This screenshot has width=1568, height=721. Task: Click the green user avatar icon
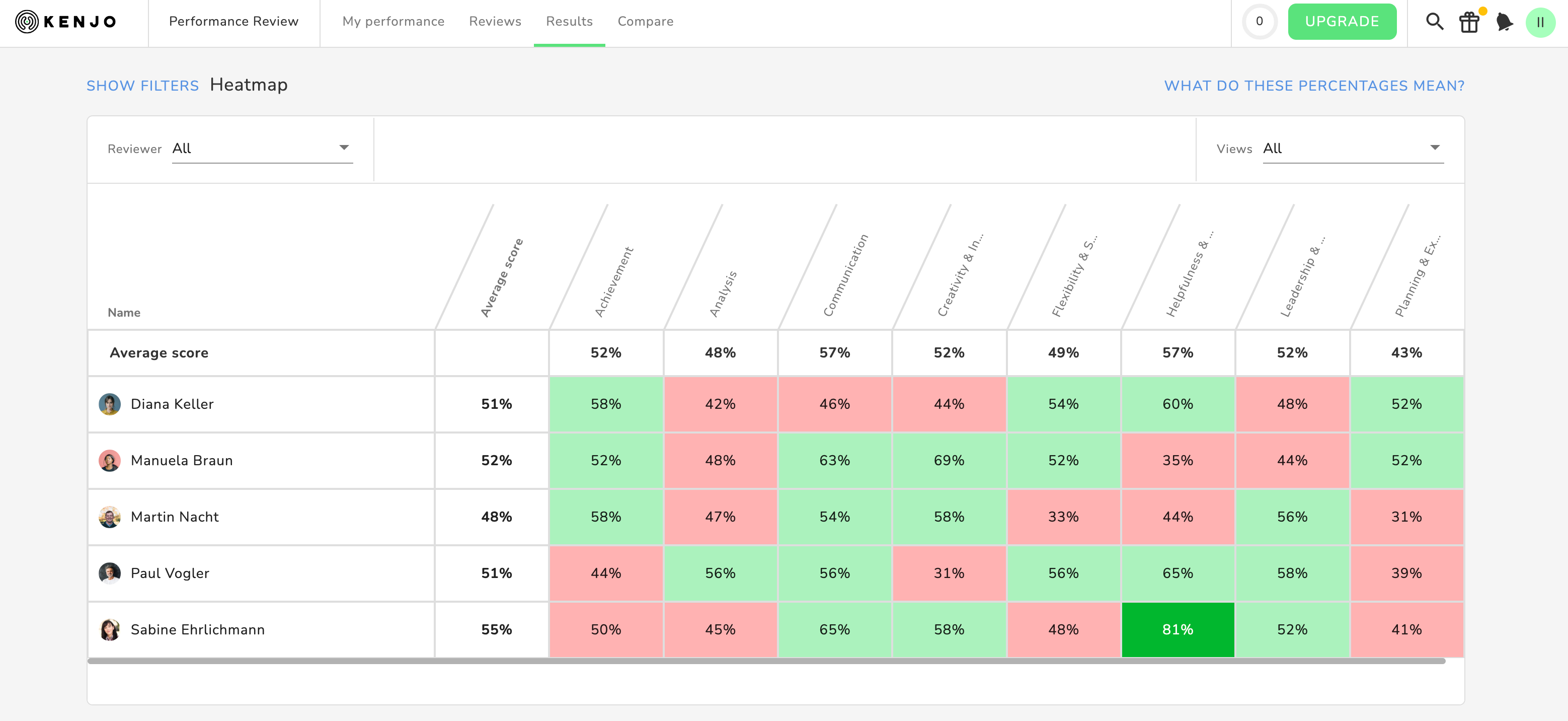coord(1540,23)
